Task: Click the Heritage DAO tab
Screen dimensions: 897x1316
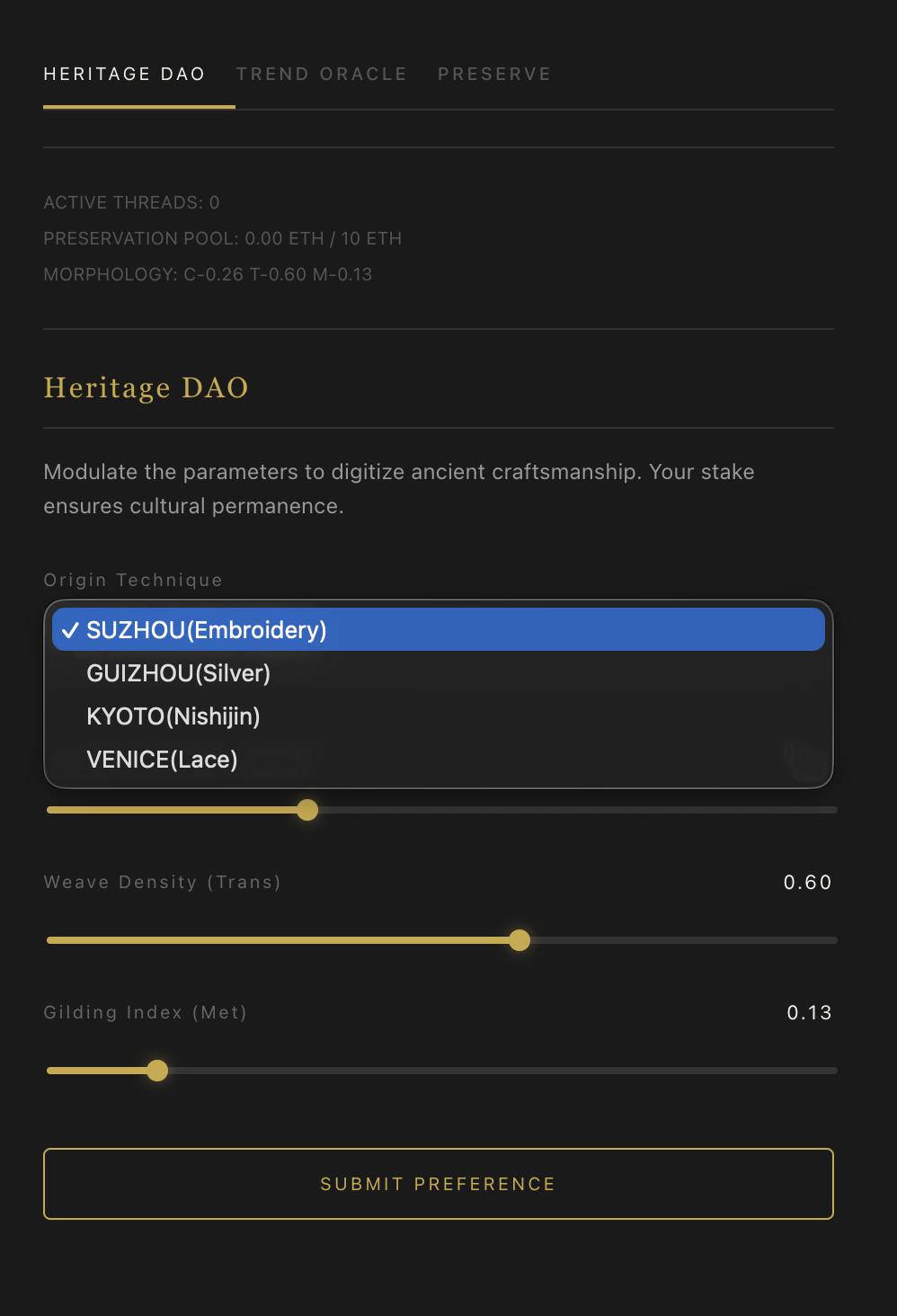Action: [x=124, y=75]
